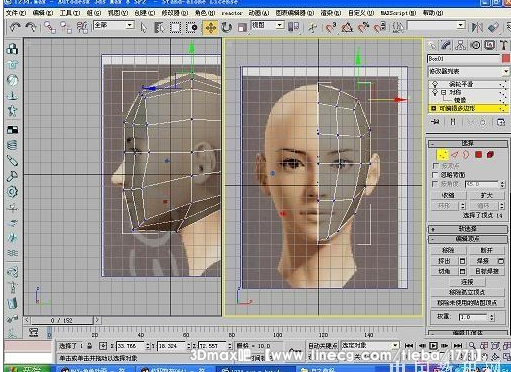The height and width of the screenshot is (372, 511).
Task: Select Edge sub-object level icon
Action: pyautogui.click(x=455, y=154)
